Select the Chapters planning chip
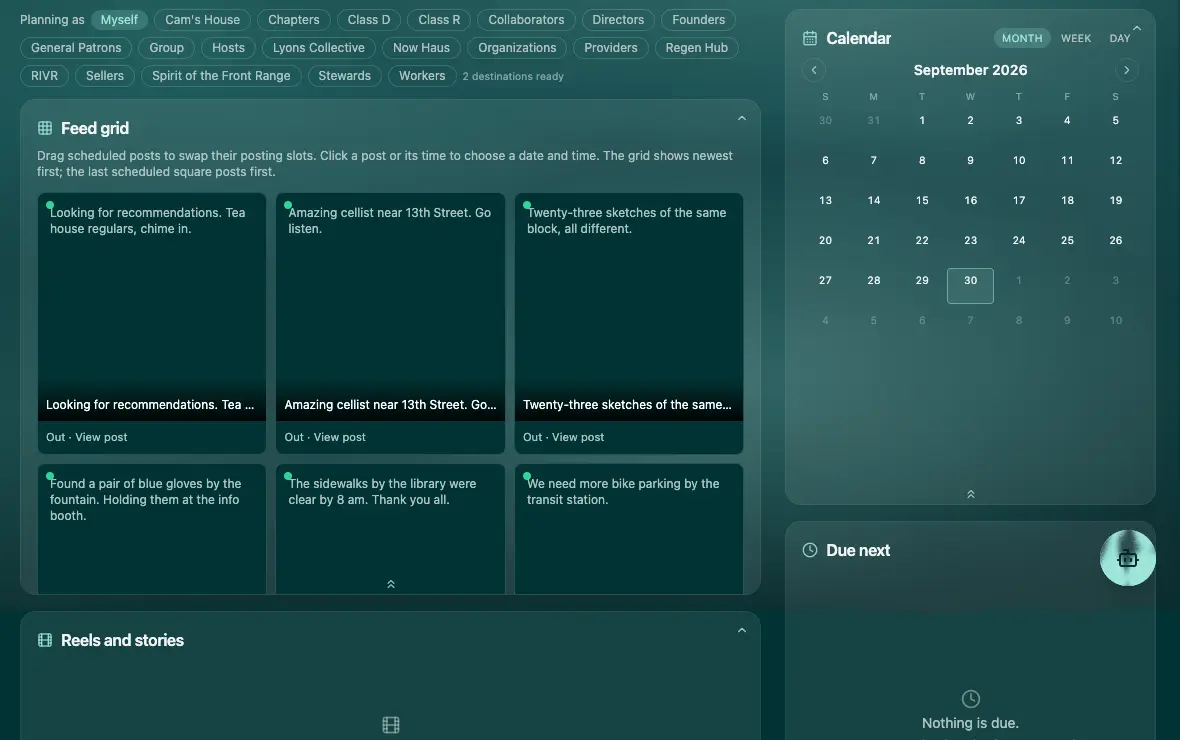The height and width of the screenshot is (740, 1180). (x=293, y=20)
